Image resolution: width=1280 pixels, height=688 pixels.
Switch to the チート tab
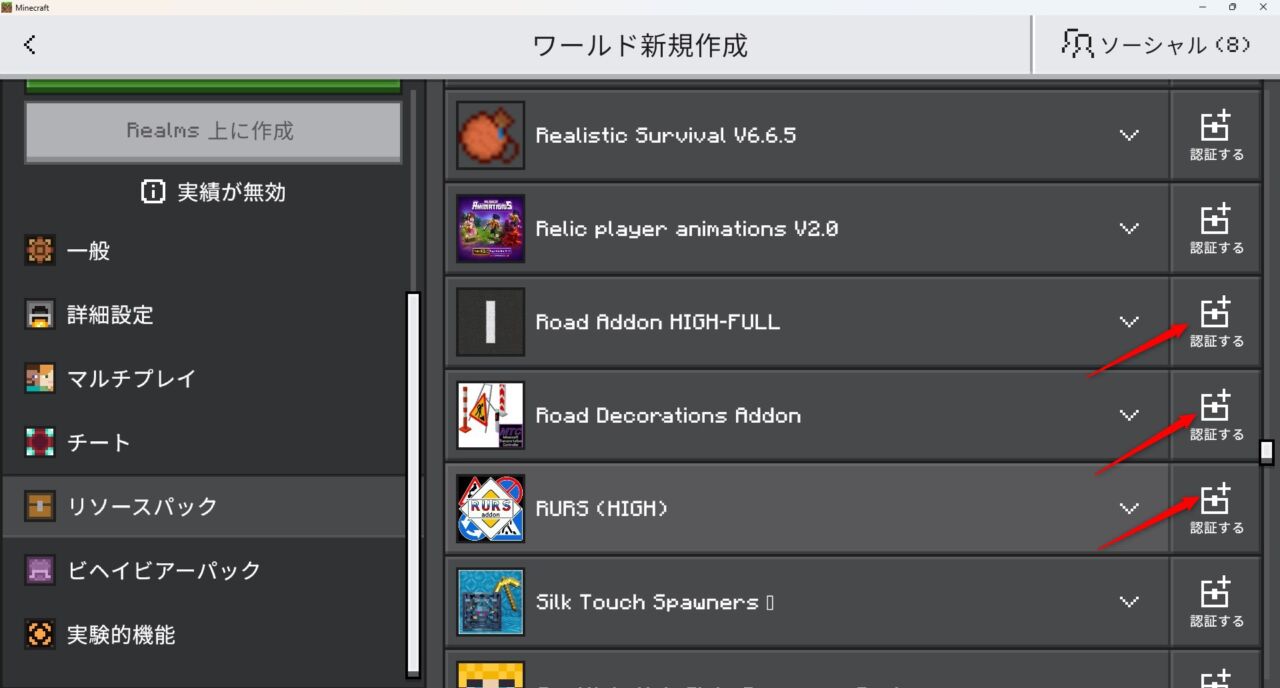[x=203, y=443]
